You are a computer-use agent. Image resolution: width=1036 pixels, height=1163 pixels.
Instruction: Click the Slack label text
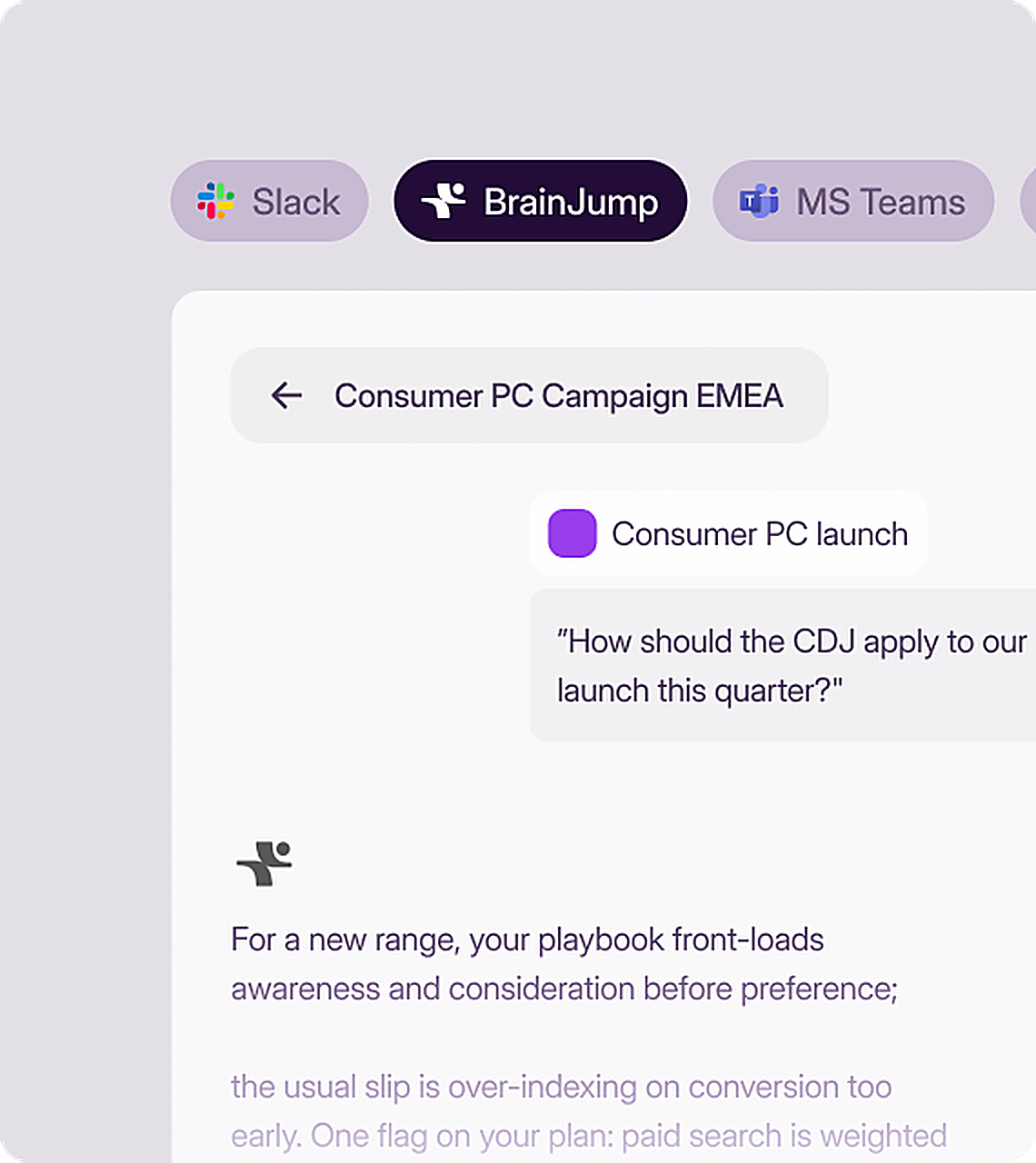click(x=296, y=202)
